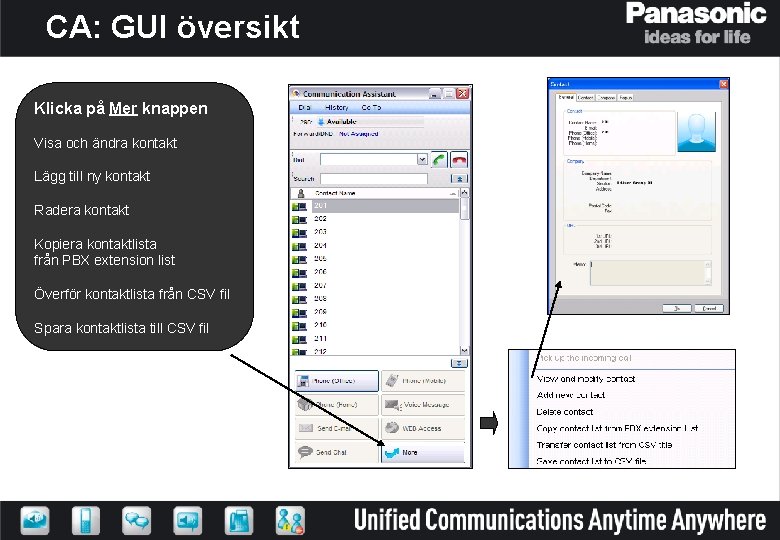
Task: Select fourth tab in Contact dialog
Action: coord(625,97)
